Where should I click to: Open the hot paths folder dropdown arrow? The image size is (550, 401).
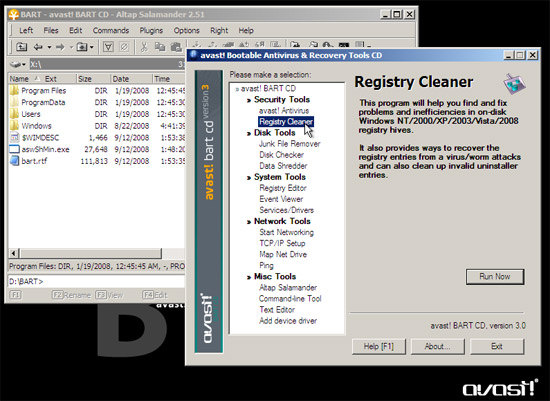click(x=92, y=47)
